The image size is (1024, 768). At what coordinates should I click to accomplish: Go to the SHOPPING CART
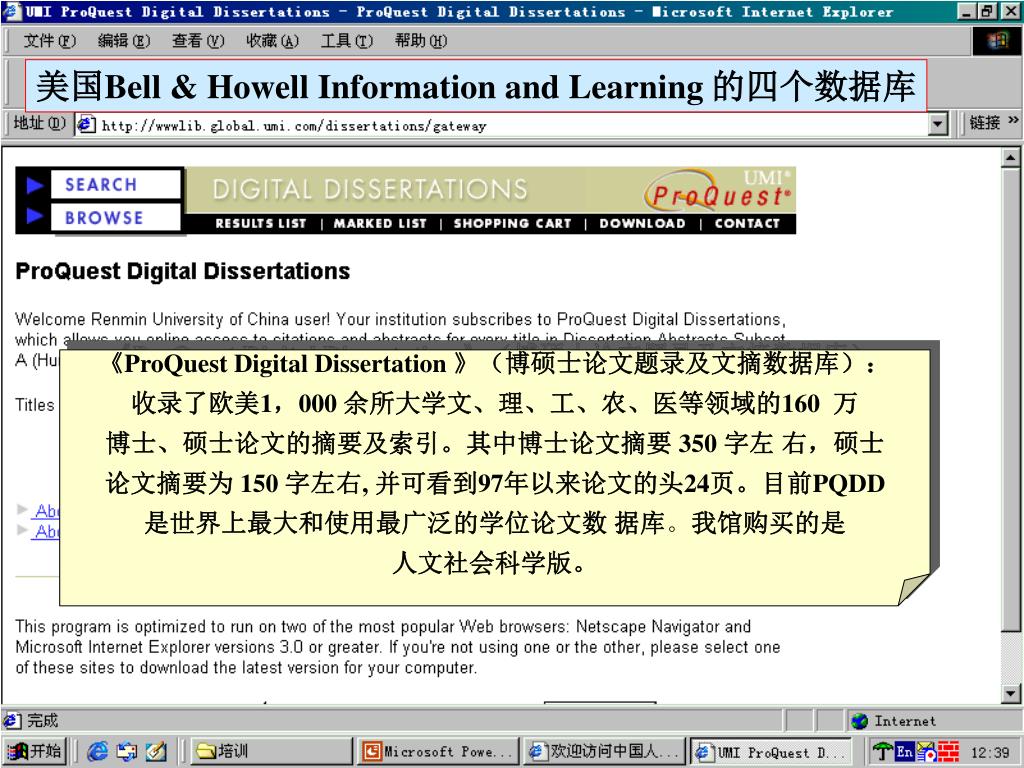[x=513, y=223]
